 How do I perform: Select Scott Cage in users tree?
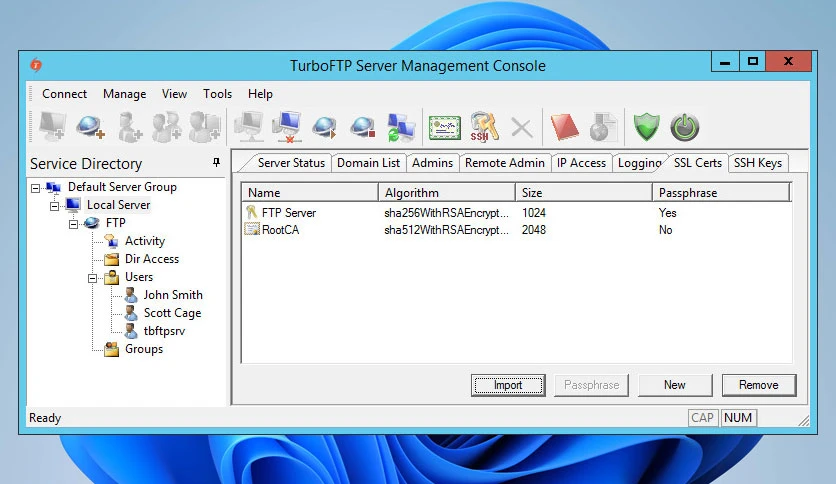pyautogui.click(x=172, y=313)
